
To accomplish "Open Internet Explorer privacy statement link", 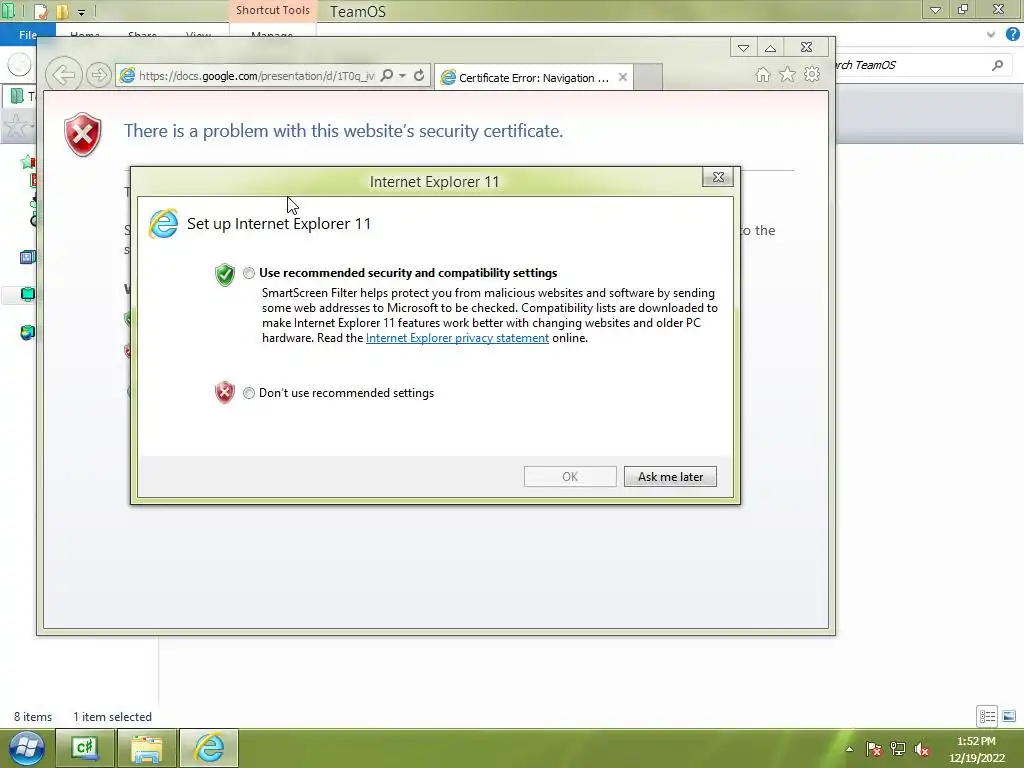I will coord(457,338).
